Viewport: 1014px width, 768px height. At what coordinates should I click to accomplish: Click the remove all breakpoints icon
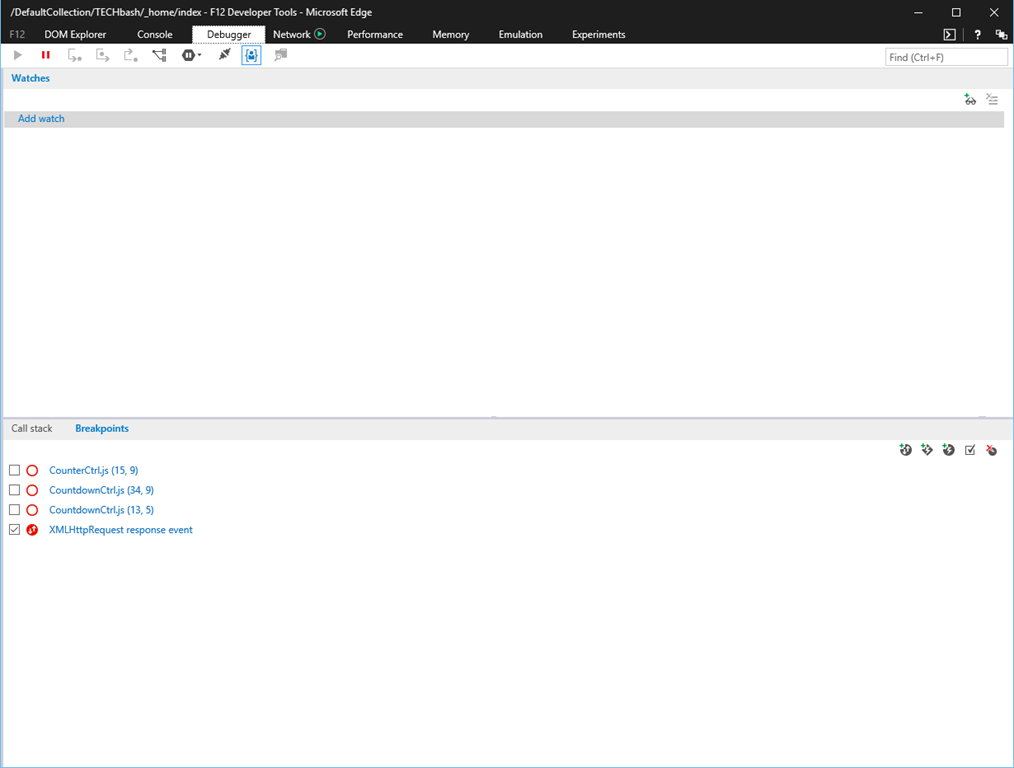coord(991,450)
